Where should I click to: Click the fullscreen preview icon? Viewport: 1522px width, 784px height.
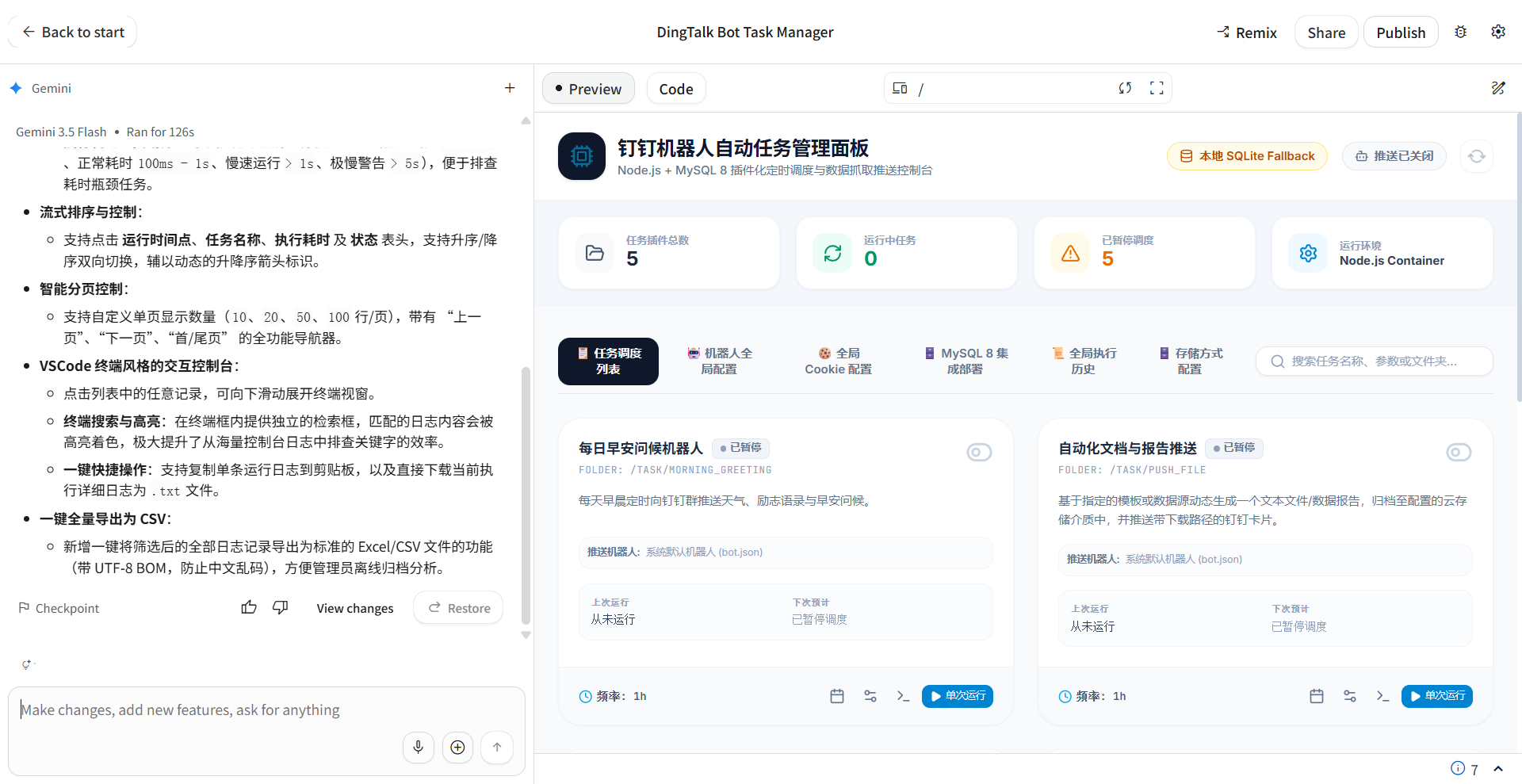click(1157, 88)
